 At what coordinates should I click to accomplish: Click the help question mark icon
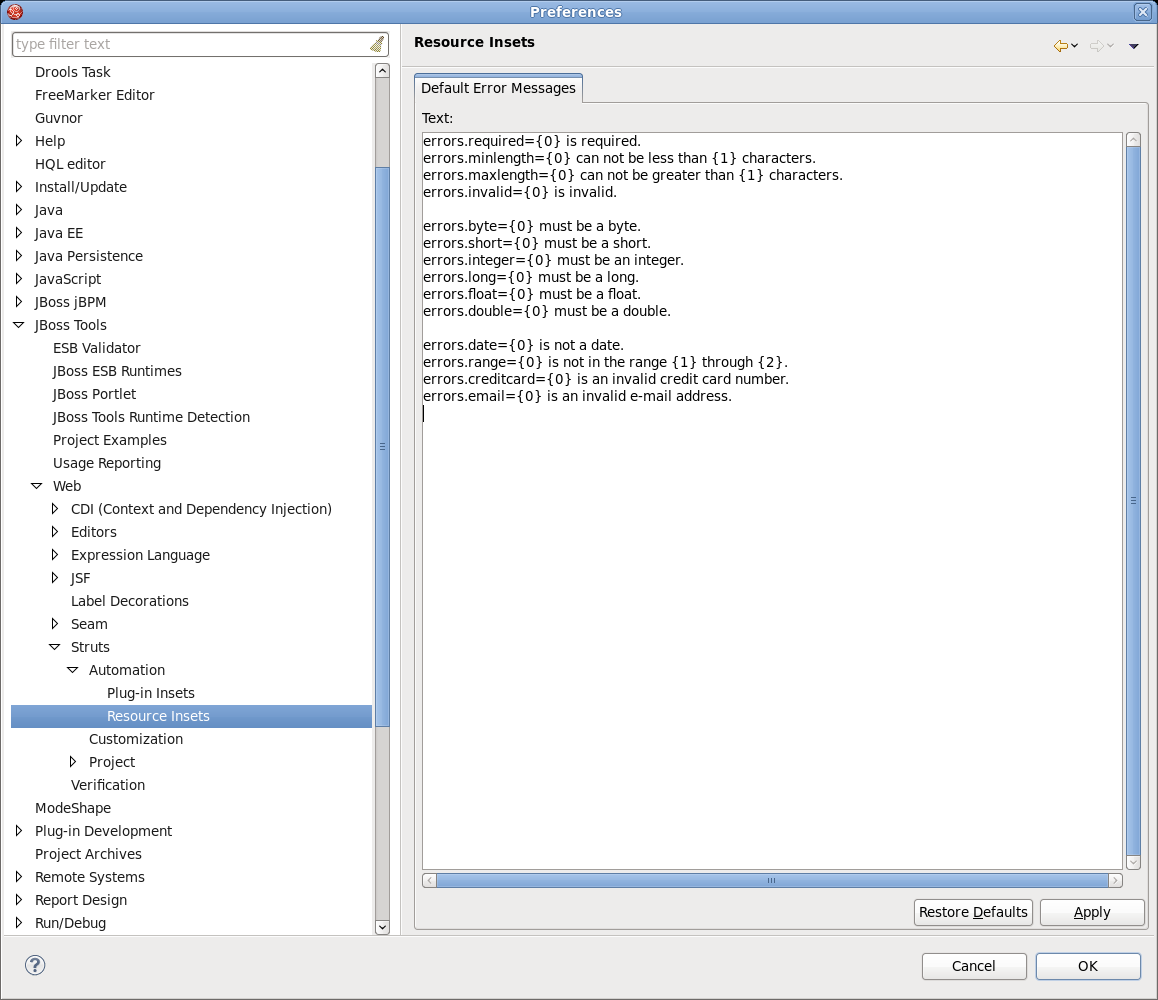tap(35, 965)
